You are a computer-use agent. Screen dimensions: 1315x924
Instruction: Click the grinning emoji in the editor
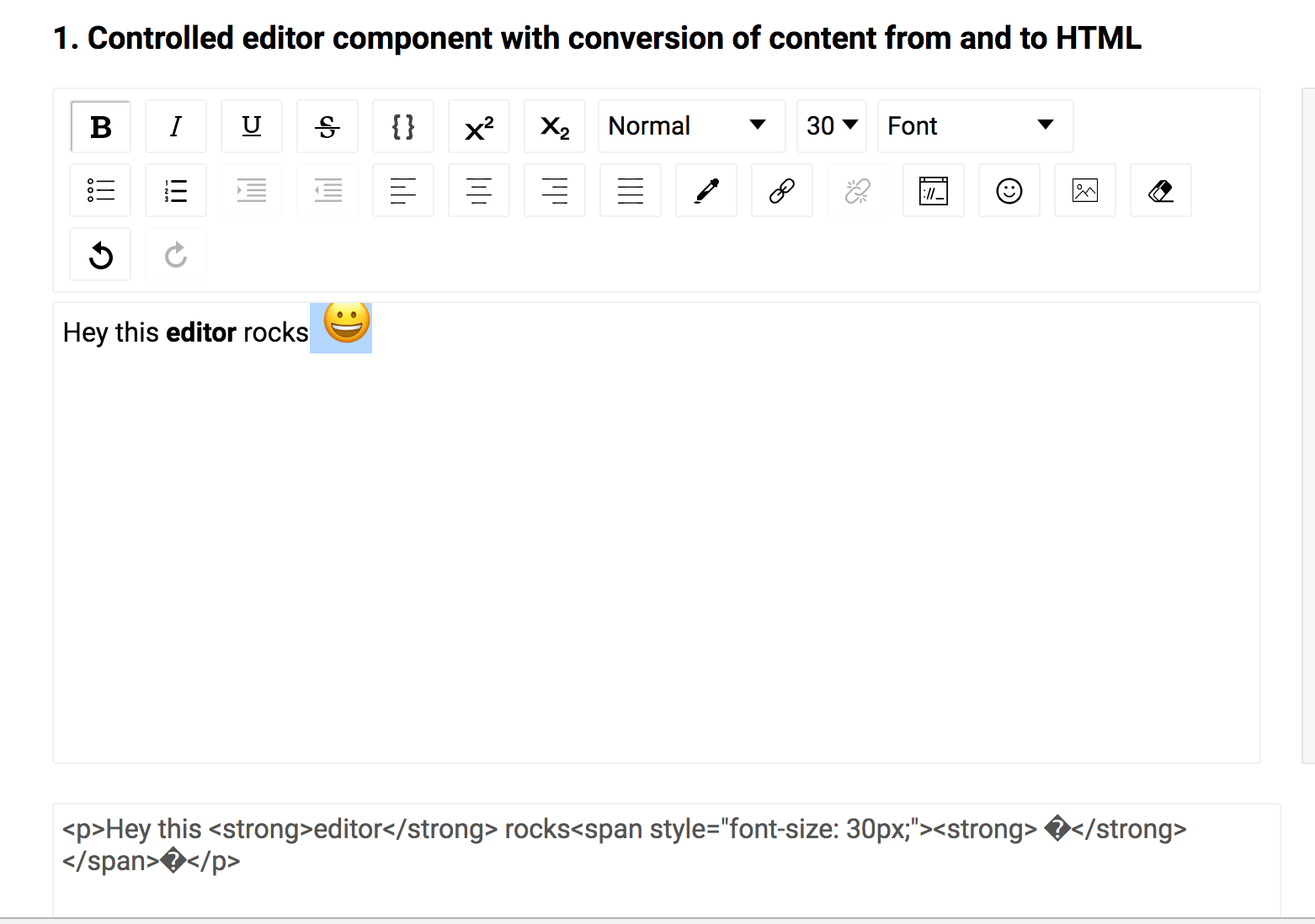(x=341, y=327)
